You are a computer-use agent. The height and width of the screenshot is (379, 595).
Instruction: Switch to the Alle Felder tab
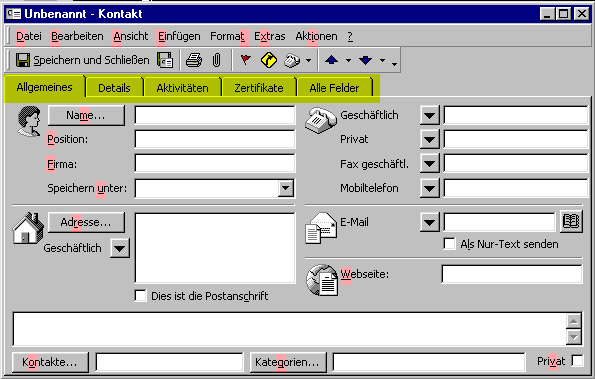click(334, 88)
